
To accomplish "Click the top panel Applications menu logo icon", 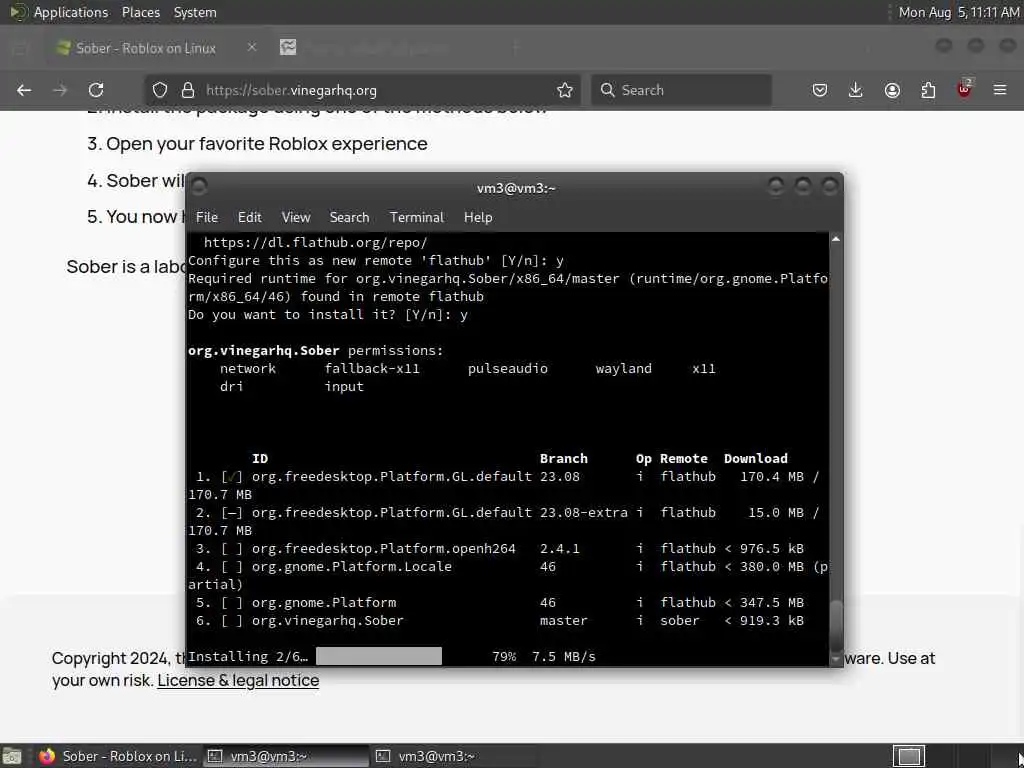I will (18, 12).
